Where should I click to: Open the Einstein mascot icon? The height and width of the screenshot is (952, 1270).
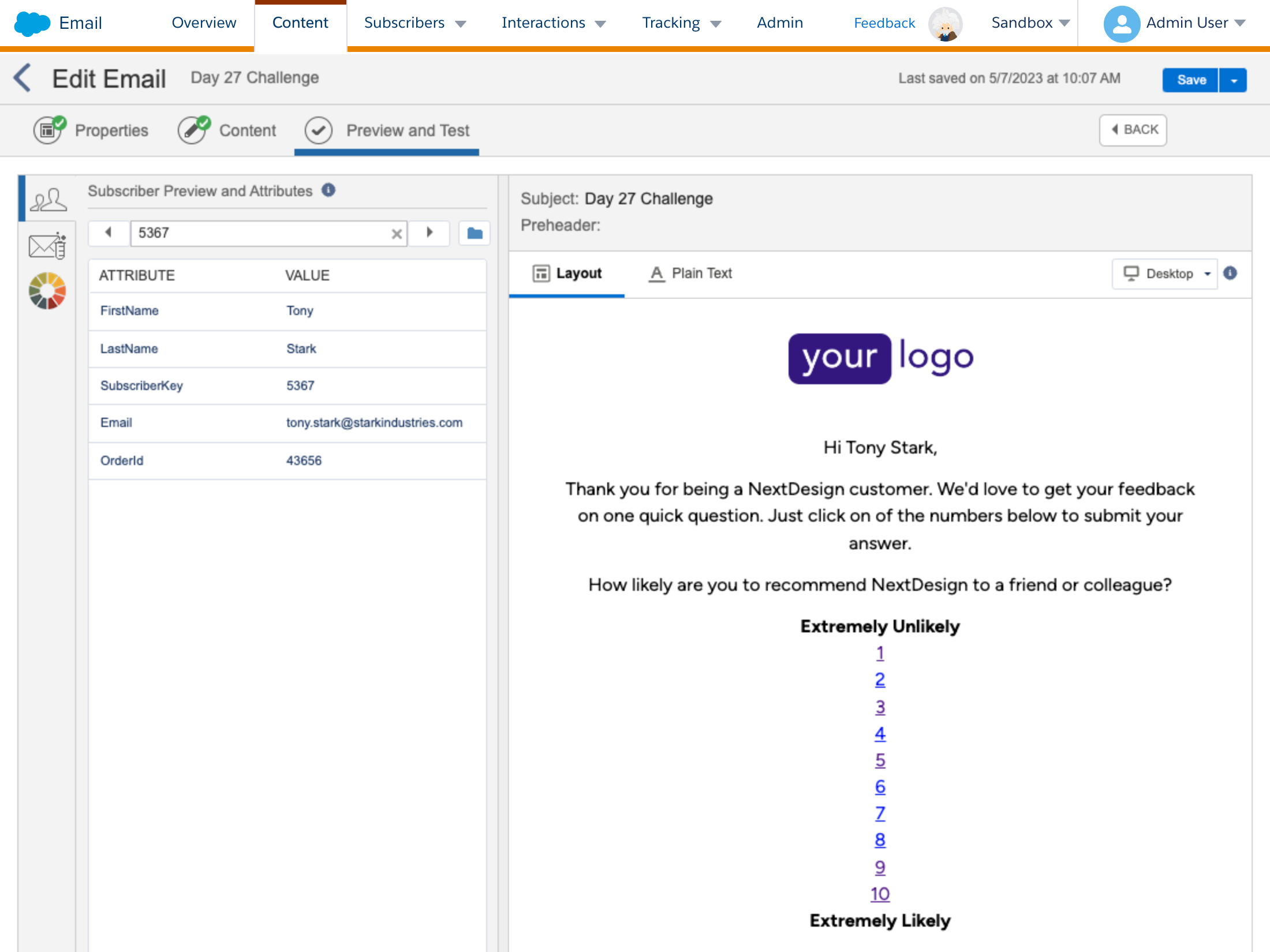945,24
